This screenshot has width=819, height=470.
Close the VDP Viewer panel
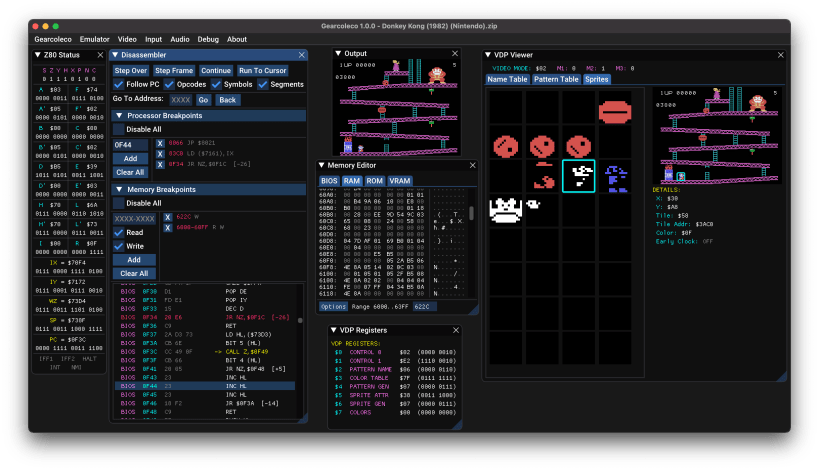(780, 55)
